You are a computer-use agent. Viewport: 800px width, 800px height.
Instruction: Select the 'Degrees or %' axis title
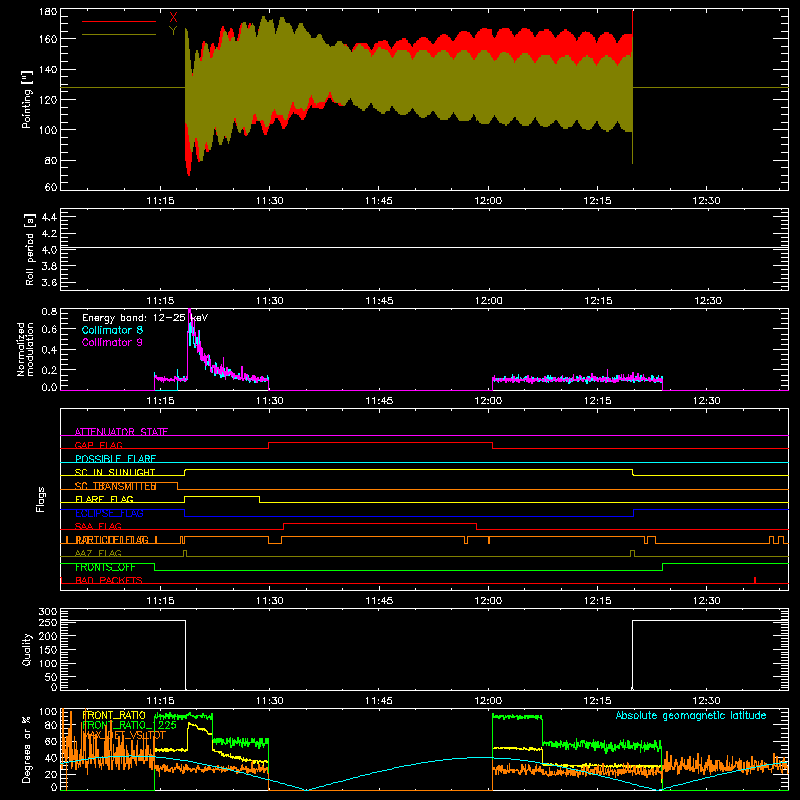(x=27, y=749)
